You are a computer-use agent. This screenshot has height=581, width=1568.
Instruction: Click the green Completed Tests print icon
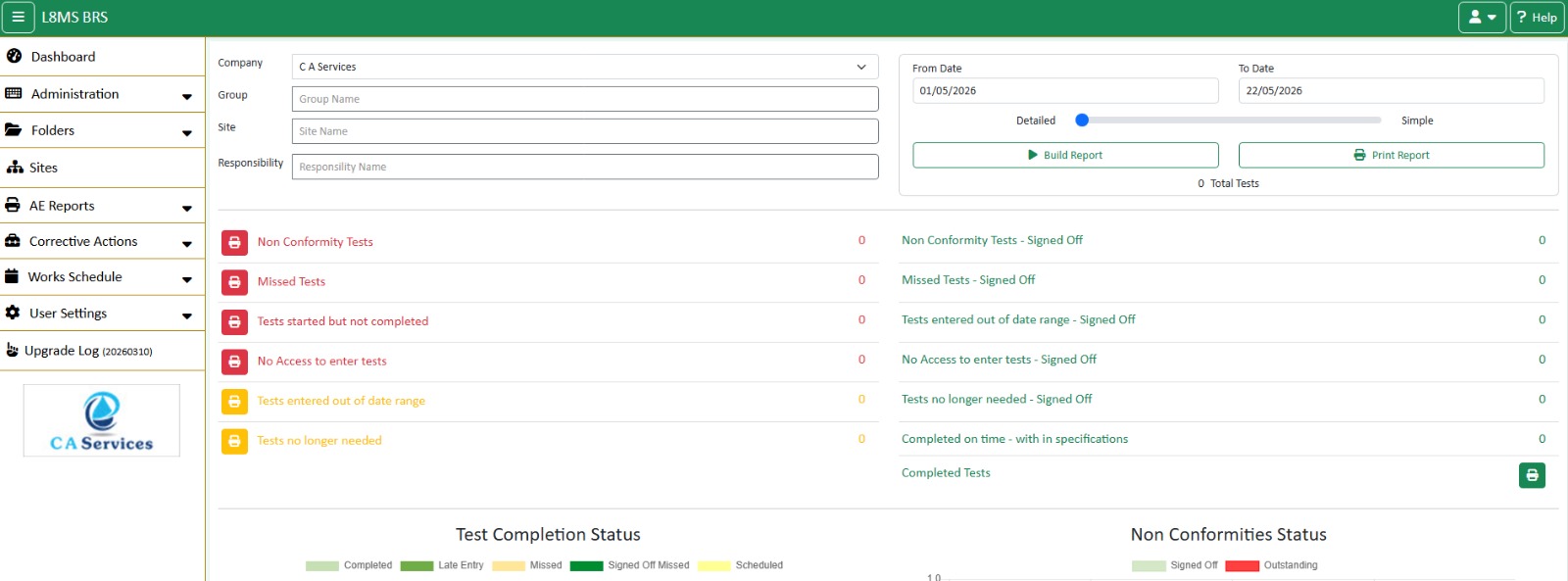[x=1532, y=475]
